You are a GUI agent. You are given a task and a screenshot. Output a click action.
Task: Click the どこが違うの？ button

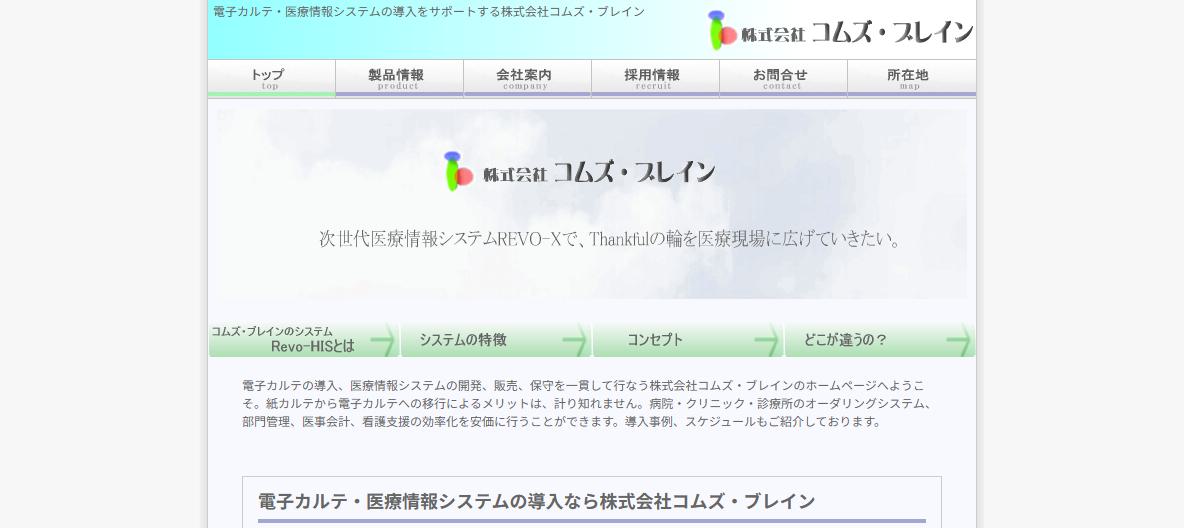point(880,340)
